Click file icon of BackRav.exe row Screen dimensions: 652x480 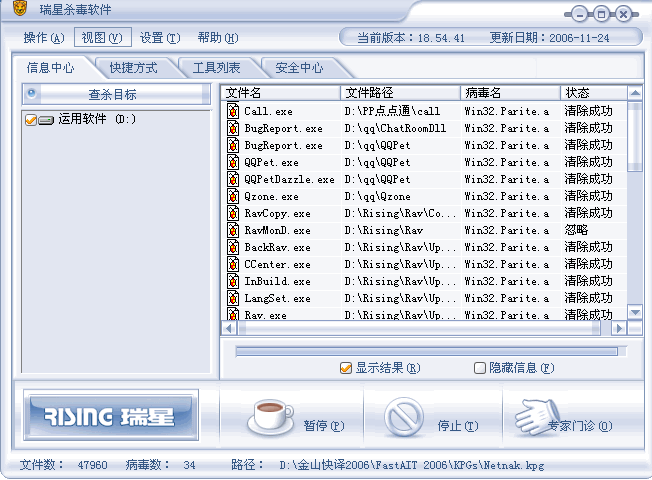(x=233, y=247)
